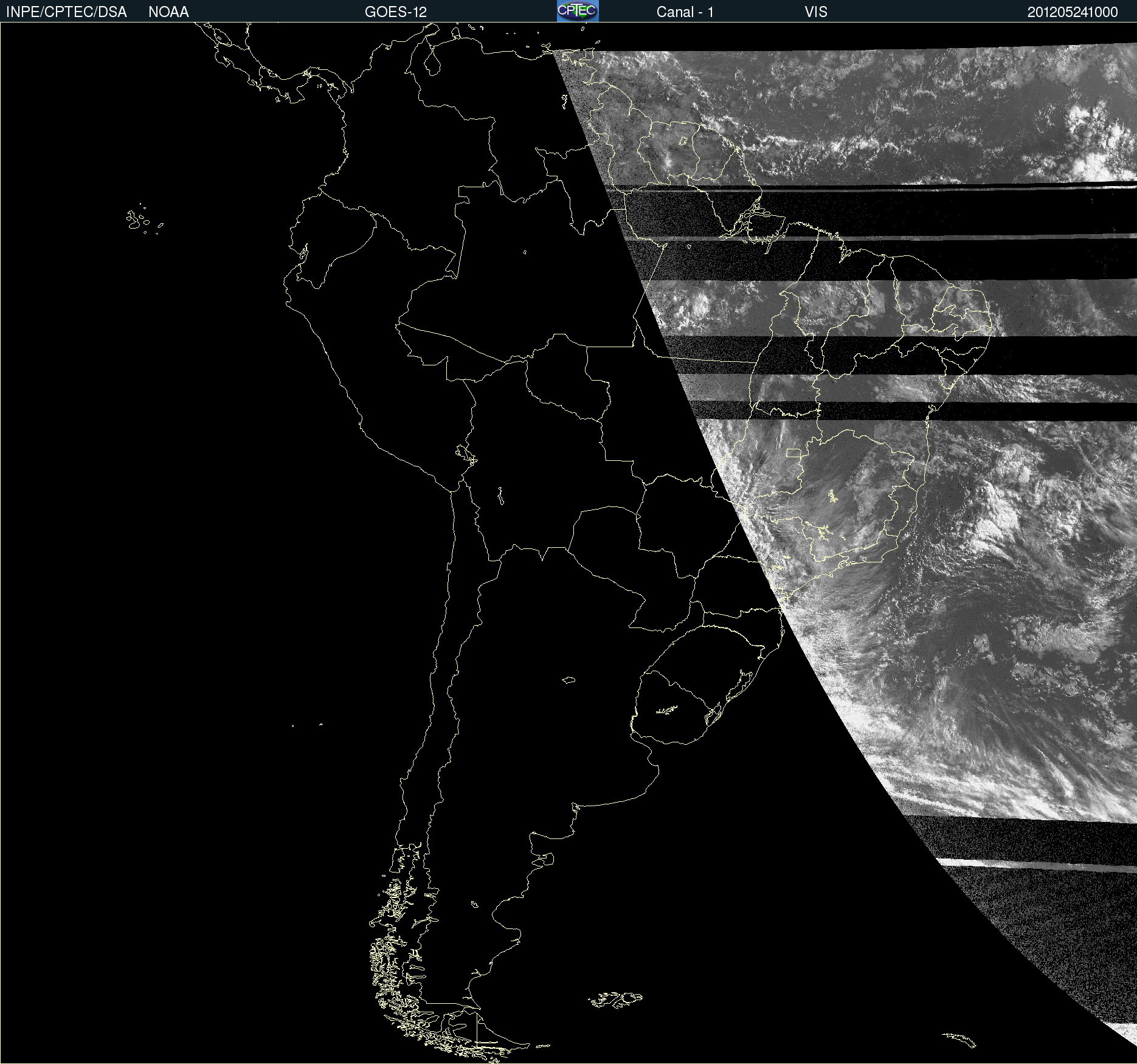Click the CPTEC logo in the header
This screenshot has width=1137, height=1064.
click(578, 11)
